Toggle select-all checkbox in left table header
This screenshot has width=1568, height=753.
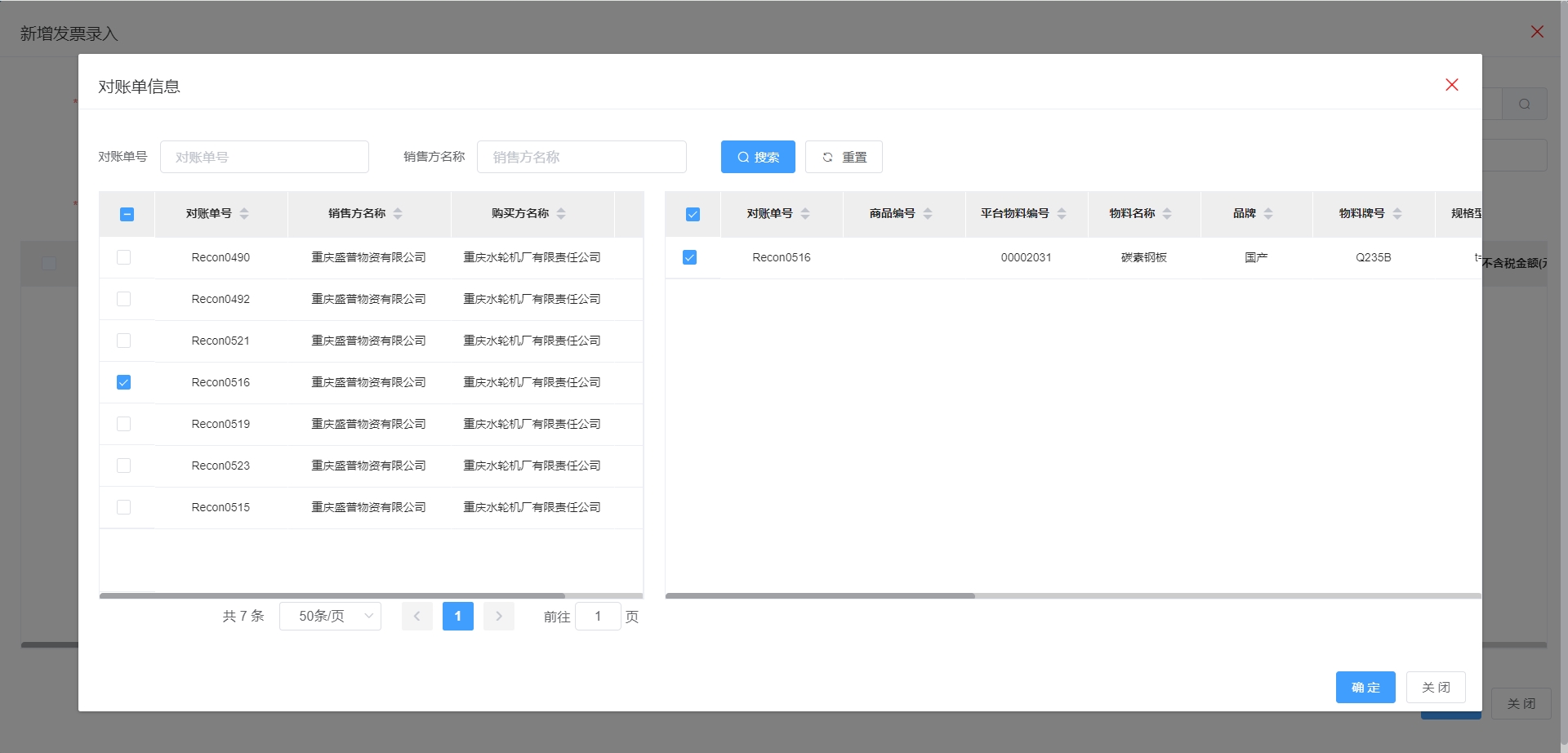click(127, 214)
